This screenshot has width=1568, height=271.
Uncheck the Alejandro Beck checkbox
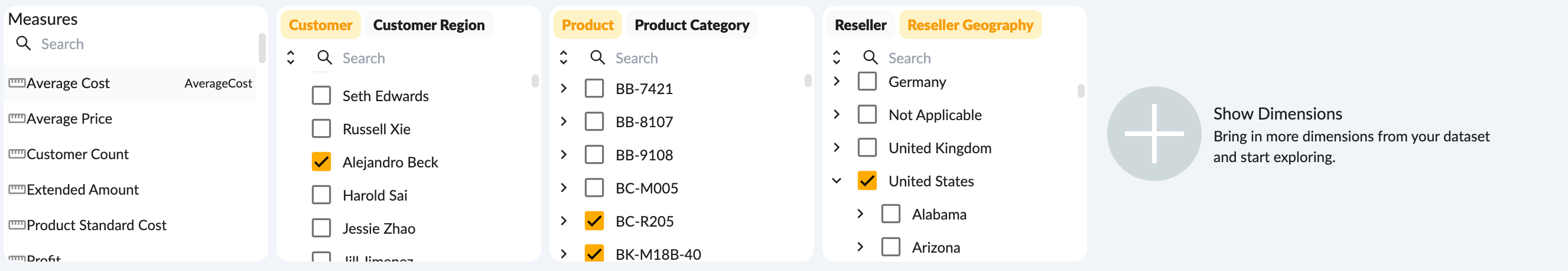pos(321,162)
